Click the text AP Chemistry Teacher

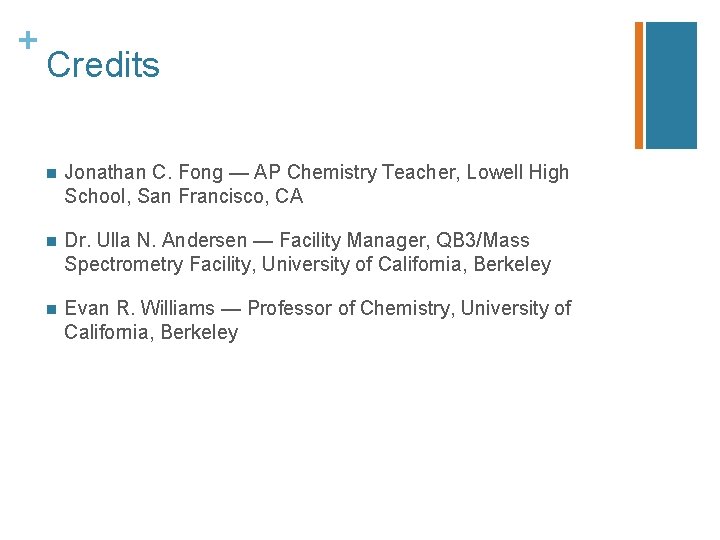click(354, 172)
